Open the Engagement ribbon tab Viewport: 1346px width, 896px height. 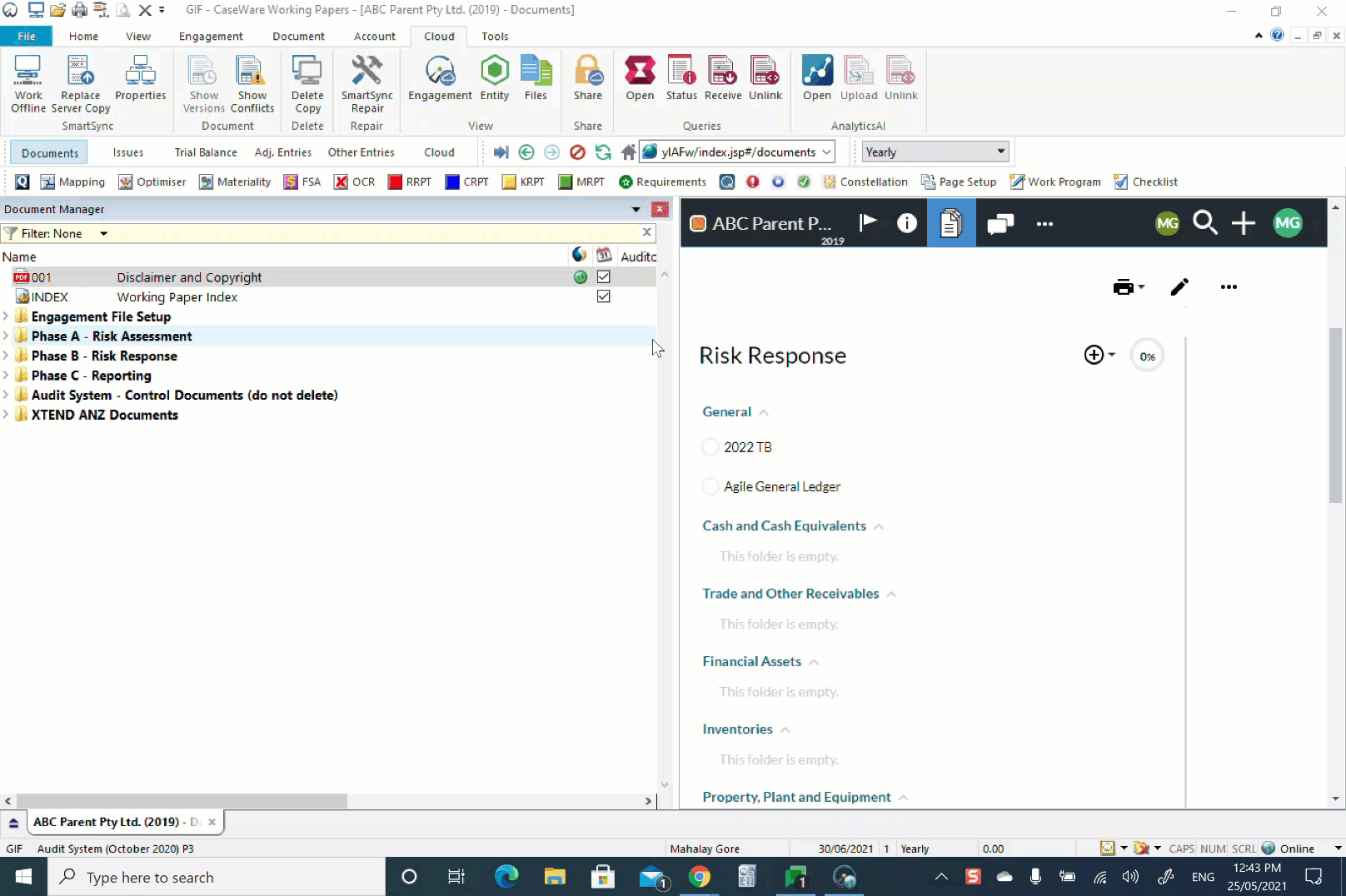211,37
